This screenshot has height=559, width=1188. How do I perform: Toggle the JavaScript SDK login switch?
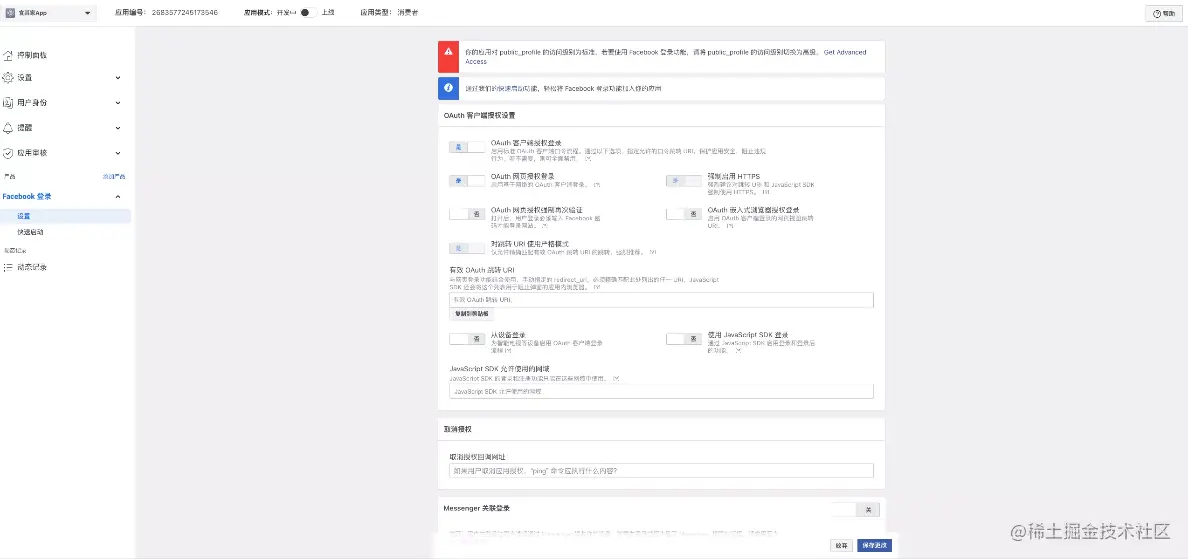pyautogui.click(x=684, y=339)
